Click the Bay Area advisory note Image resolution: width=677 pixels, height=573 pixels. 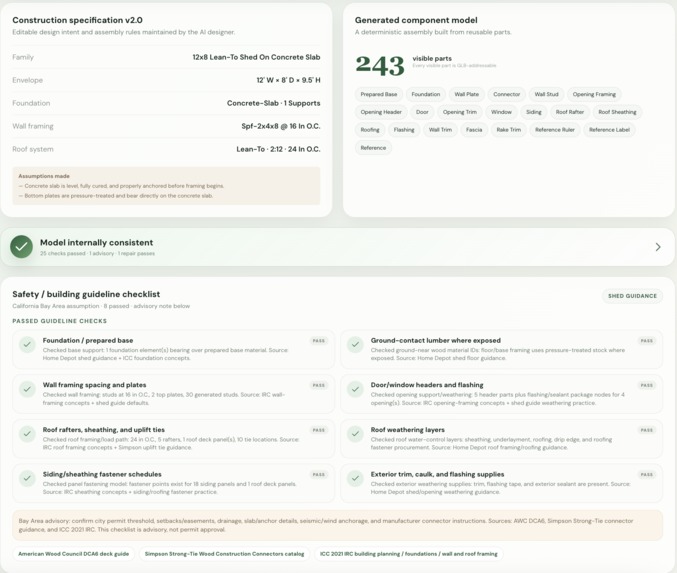pyautogui.click(x=337, y=525)
